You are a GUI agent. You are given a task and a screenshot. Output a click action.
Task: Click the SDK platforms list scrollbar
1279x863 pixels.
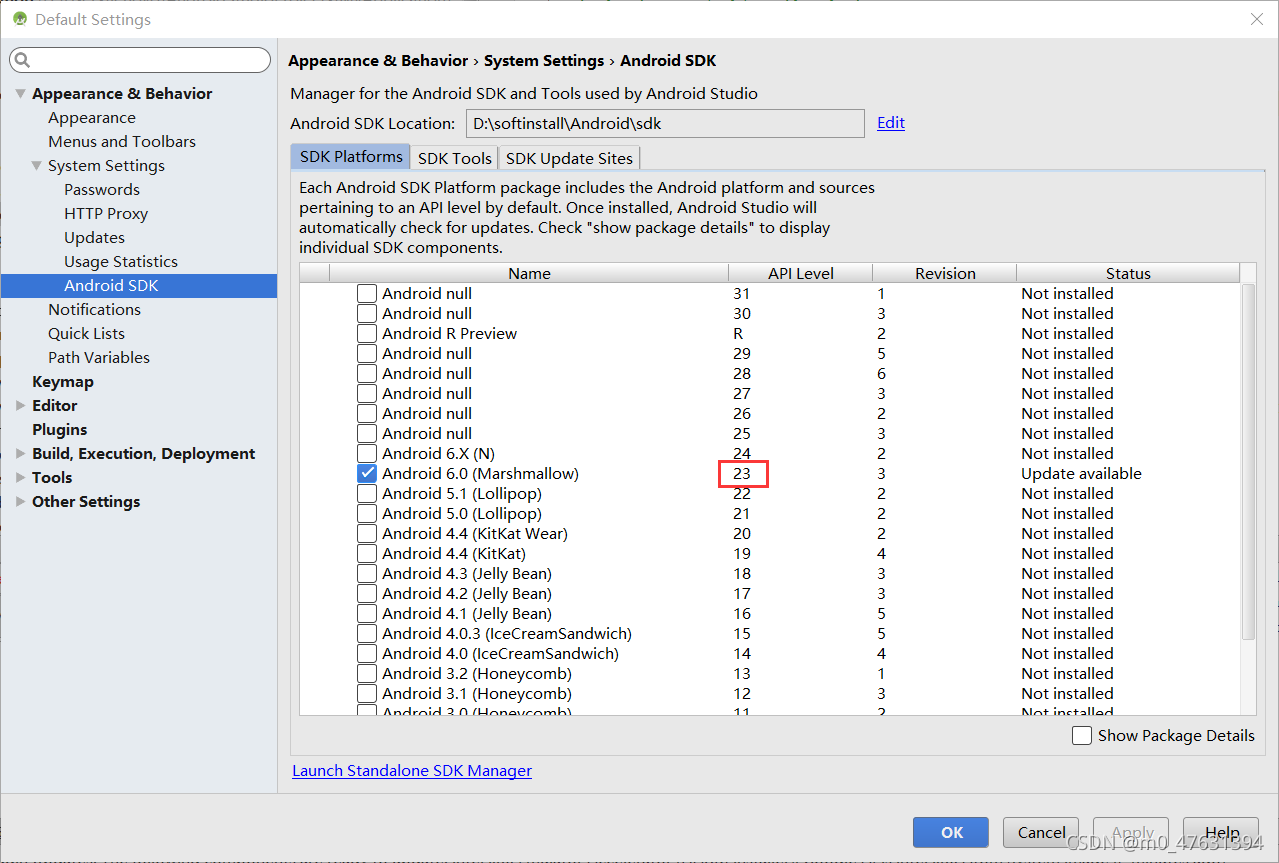[x=1247, y=462]
